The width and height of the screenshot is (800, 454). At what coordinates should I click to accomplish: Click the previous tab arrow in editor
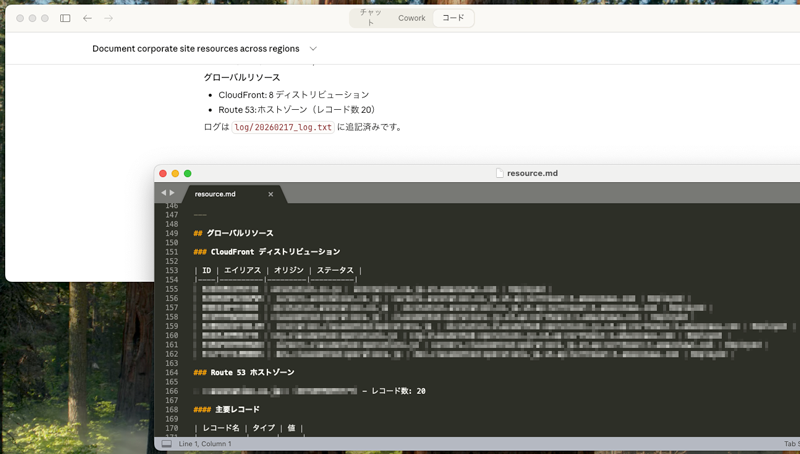[x=161, y=193]
